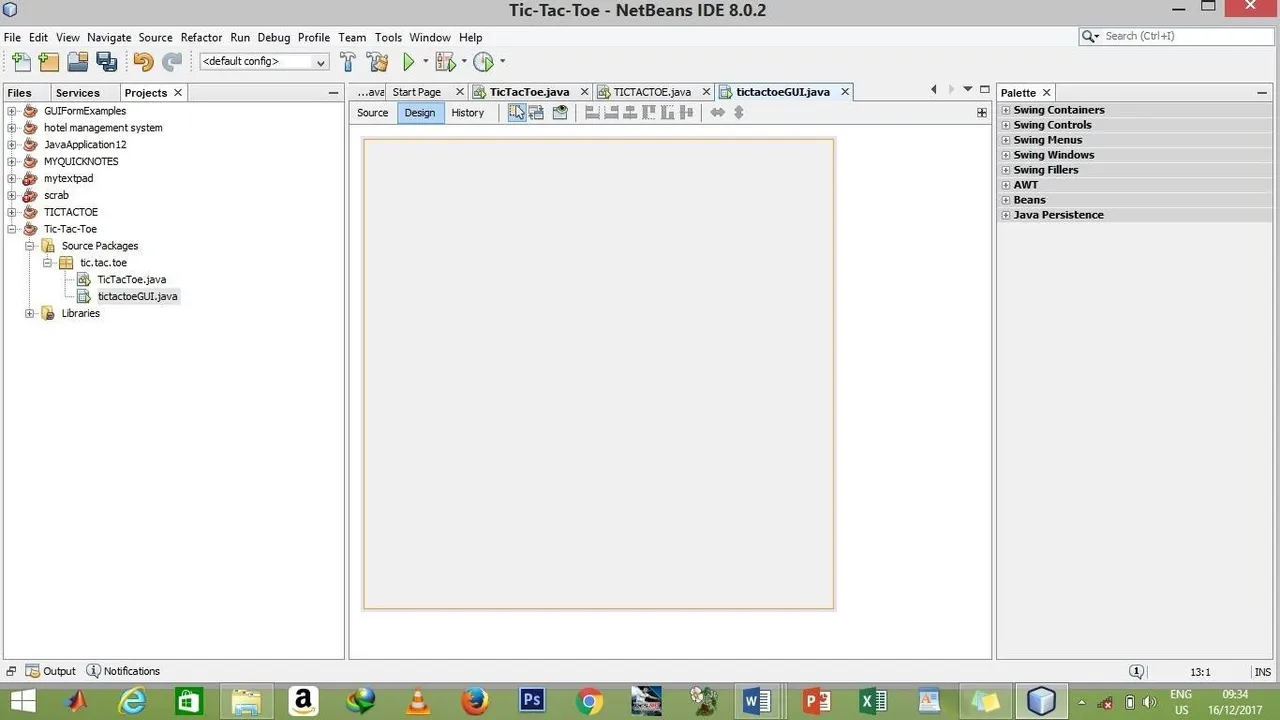Image resolution: width=1280 pixels, height=720 pixels.
Task: Activate Selection Mode in the form designer
Action: point(516,113)
